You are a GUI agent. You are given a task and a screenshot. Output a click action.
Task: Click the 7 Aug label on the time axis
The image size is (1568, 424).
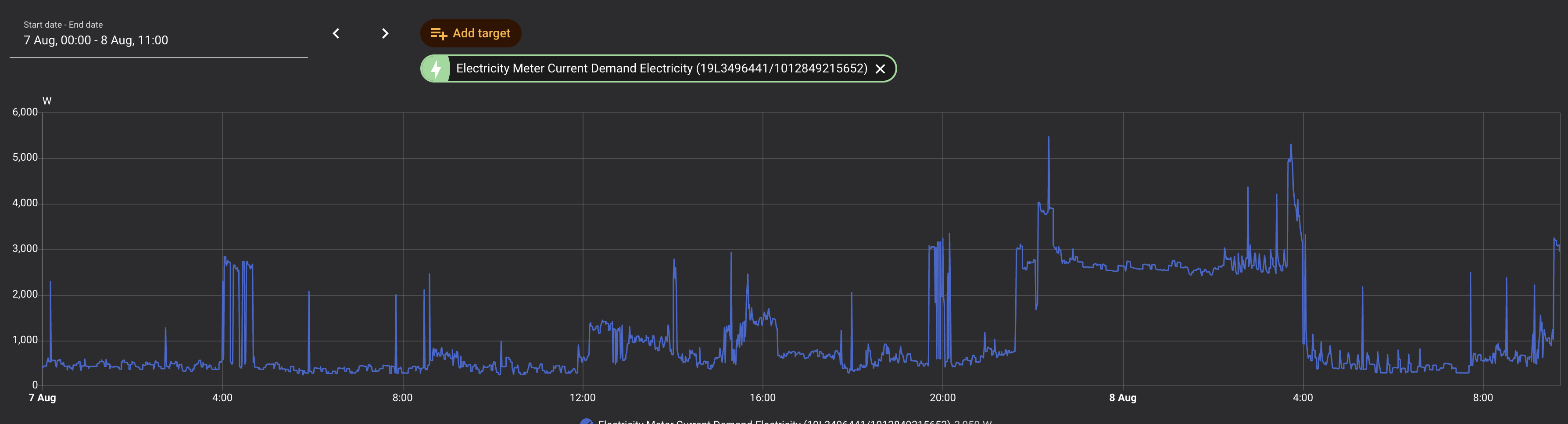pos(42,398)
